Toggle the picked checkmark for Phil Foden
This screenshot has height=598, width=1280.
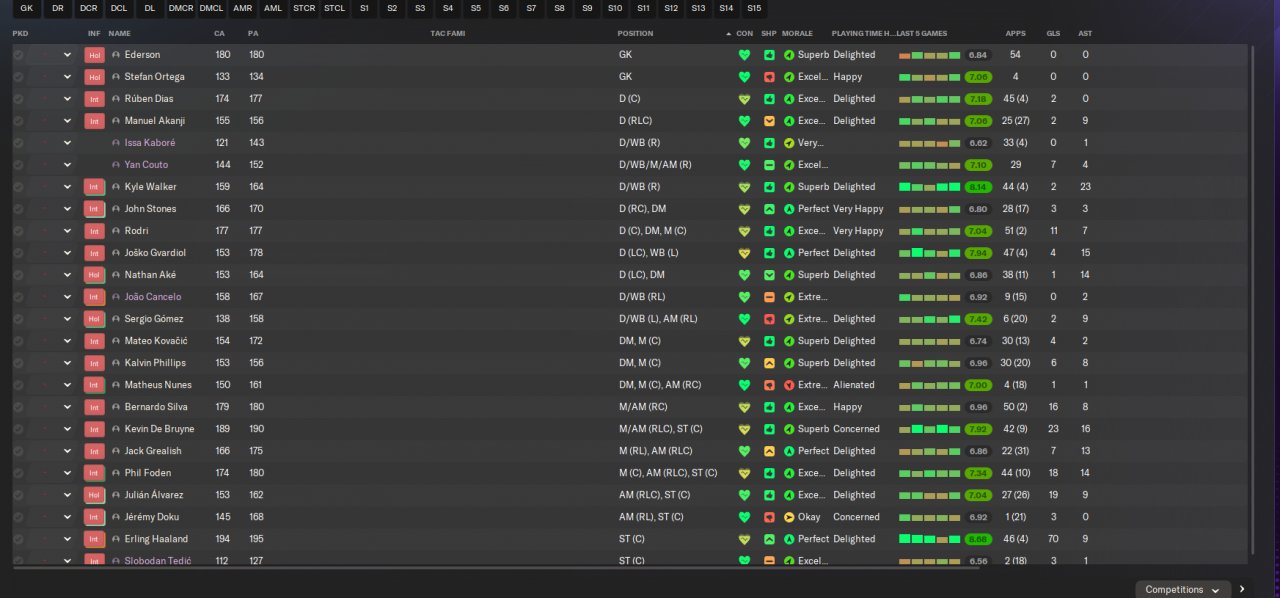pos(18,473)
